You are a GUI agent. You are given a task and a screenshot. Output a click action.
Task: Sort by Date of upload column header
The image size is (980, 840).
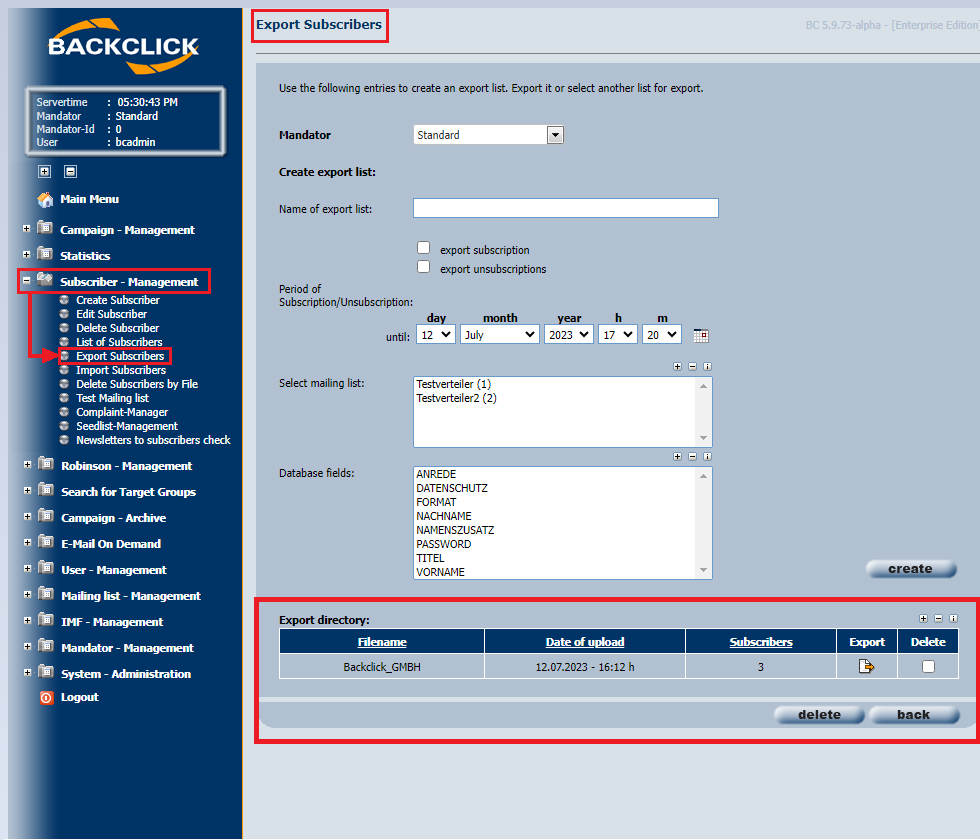click(x=585, y=642)
